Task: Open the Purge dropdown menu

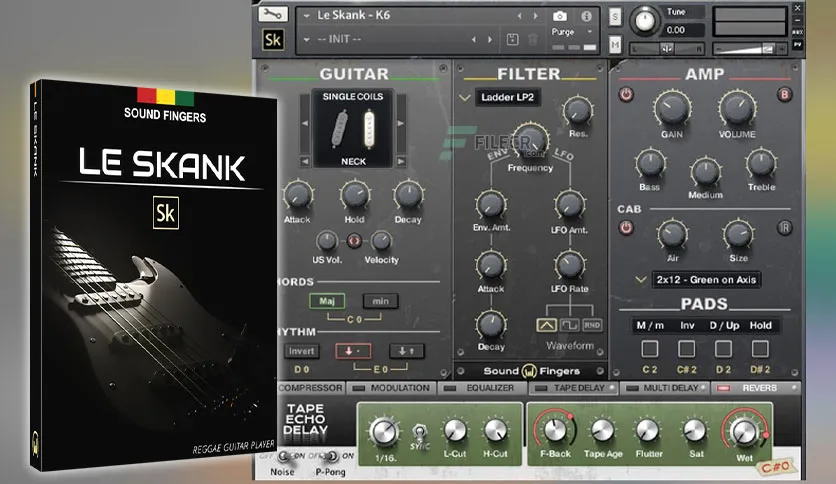Action: pyautogui.click(x=572, y=32)
